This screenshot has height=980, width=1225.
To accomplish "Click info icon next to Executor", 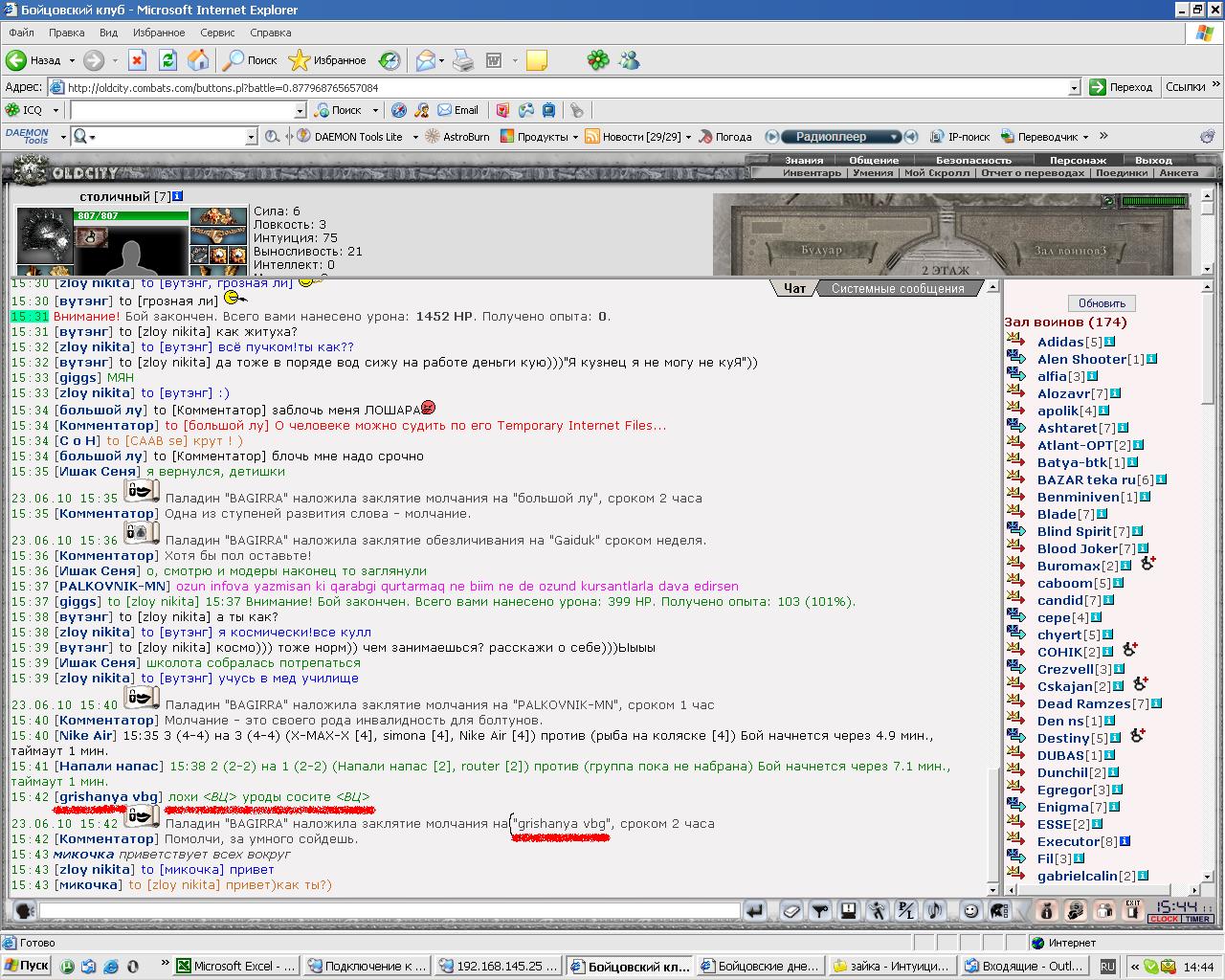I will [1125, 841].
